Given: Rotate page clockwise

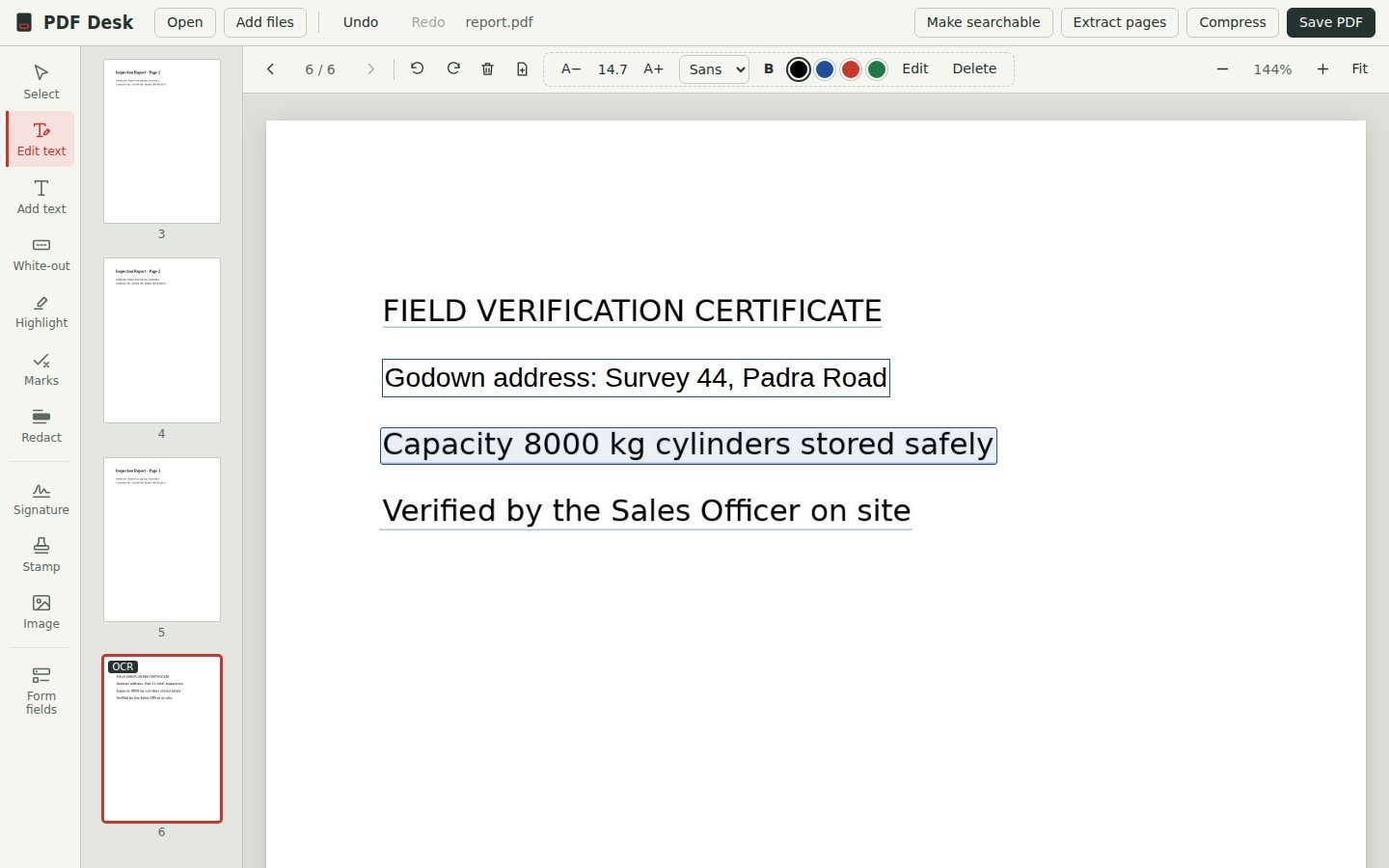Looking at the screenshot, I should (453, 69).
